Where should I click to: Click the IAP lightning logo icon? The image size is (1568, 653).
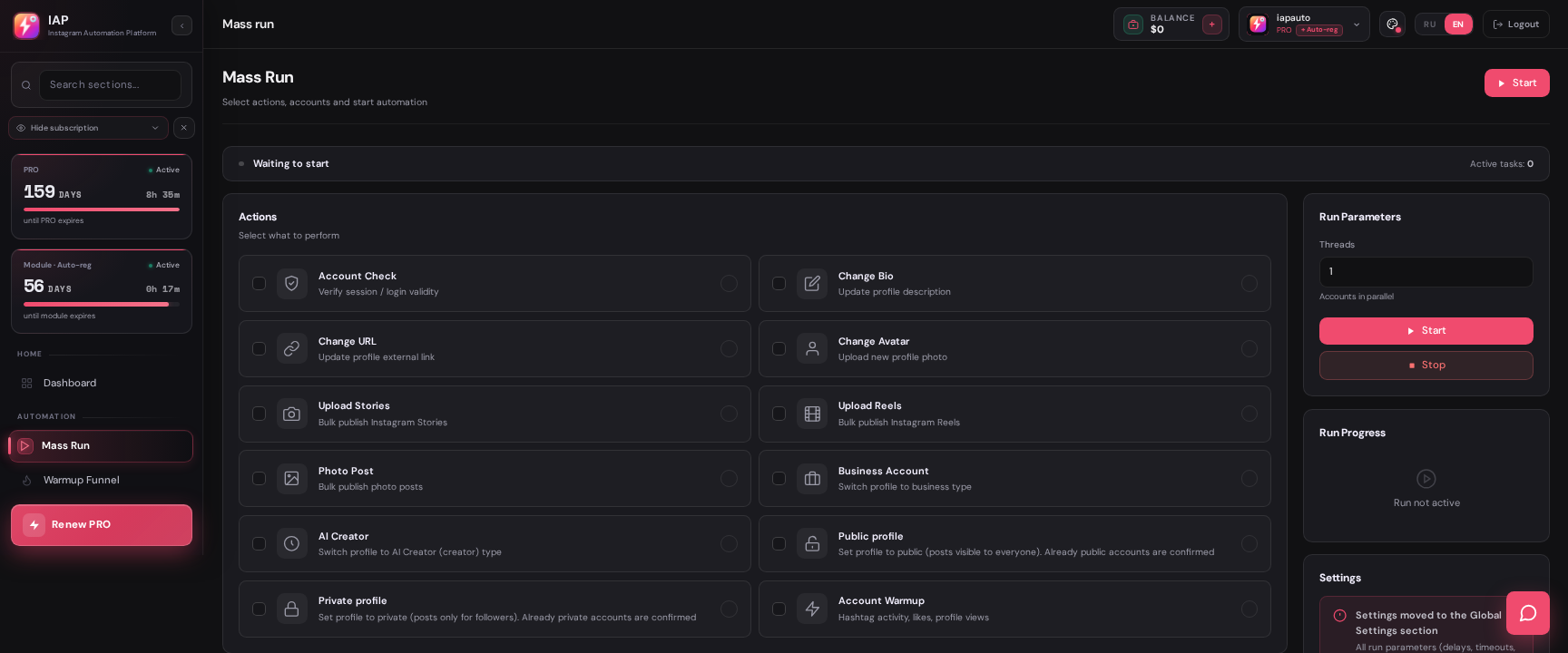pos(26,25)
